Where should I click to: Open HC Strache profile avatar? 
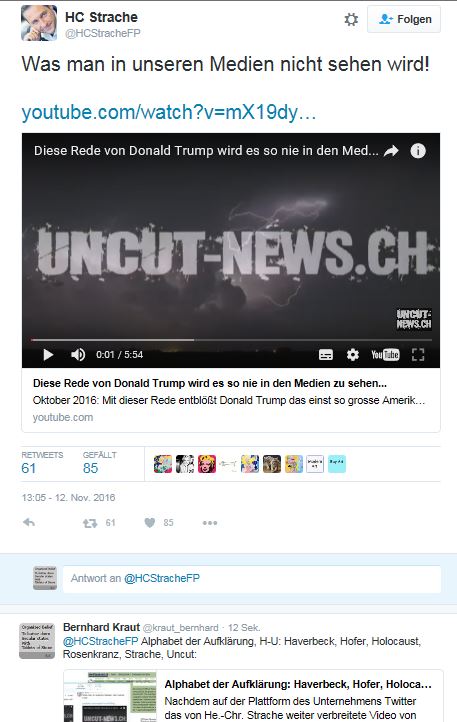click(x=39, y=23)
